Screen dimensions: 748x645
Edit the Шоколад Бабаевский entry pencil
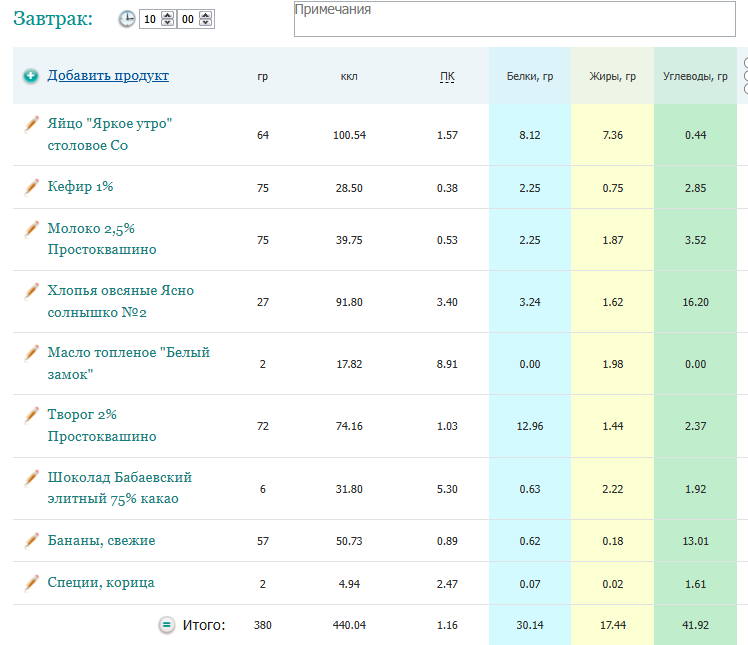coord(31,478)
